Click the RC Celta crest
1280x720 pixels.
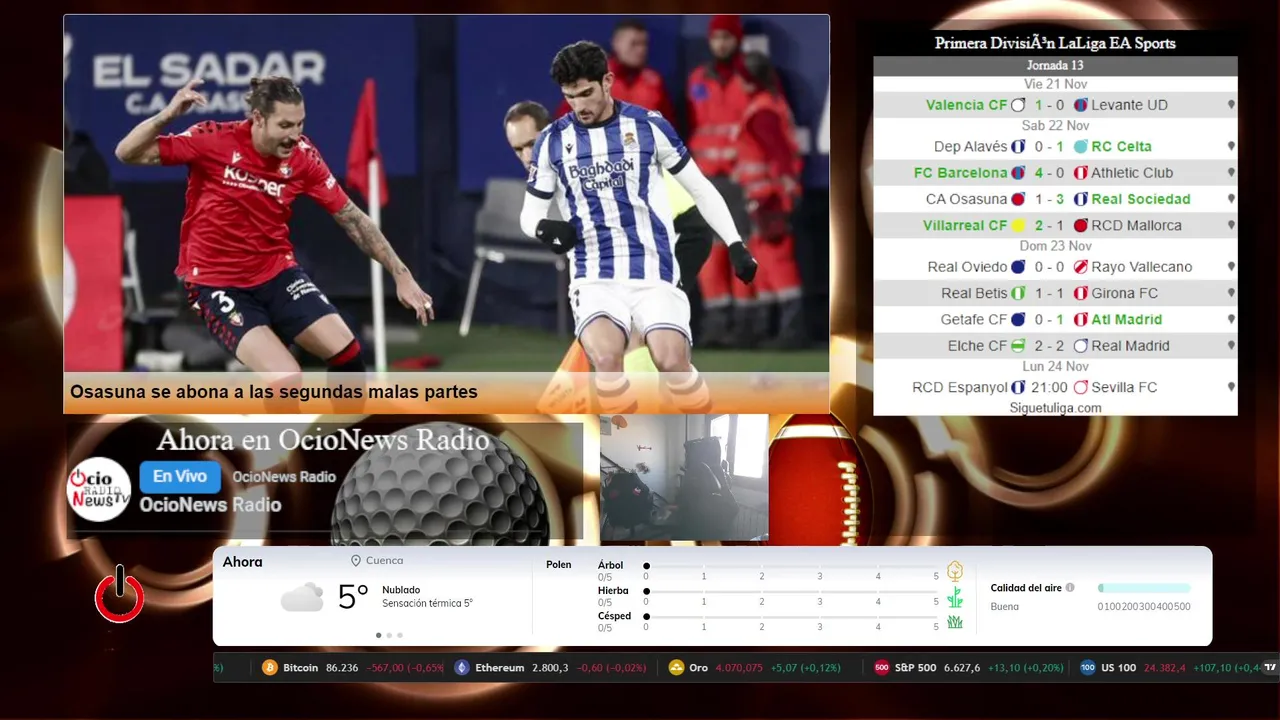1081,146
